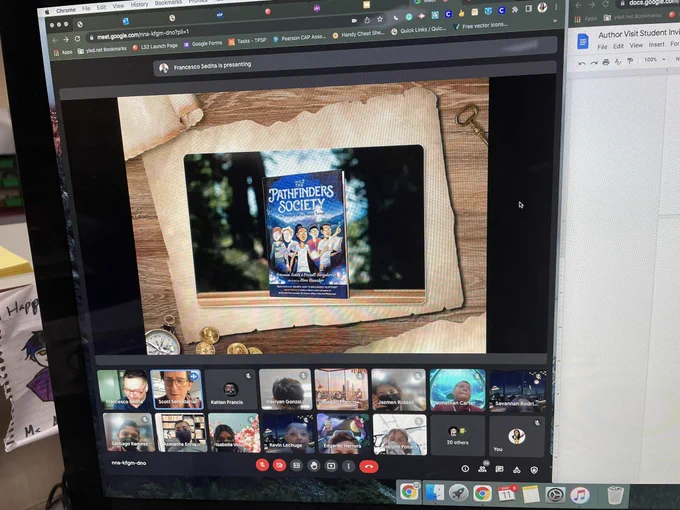Open Tasks - TPSP bookmark
Screen dimensions: 680x510
pos(248,41)
